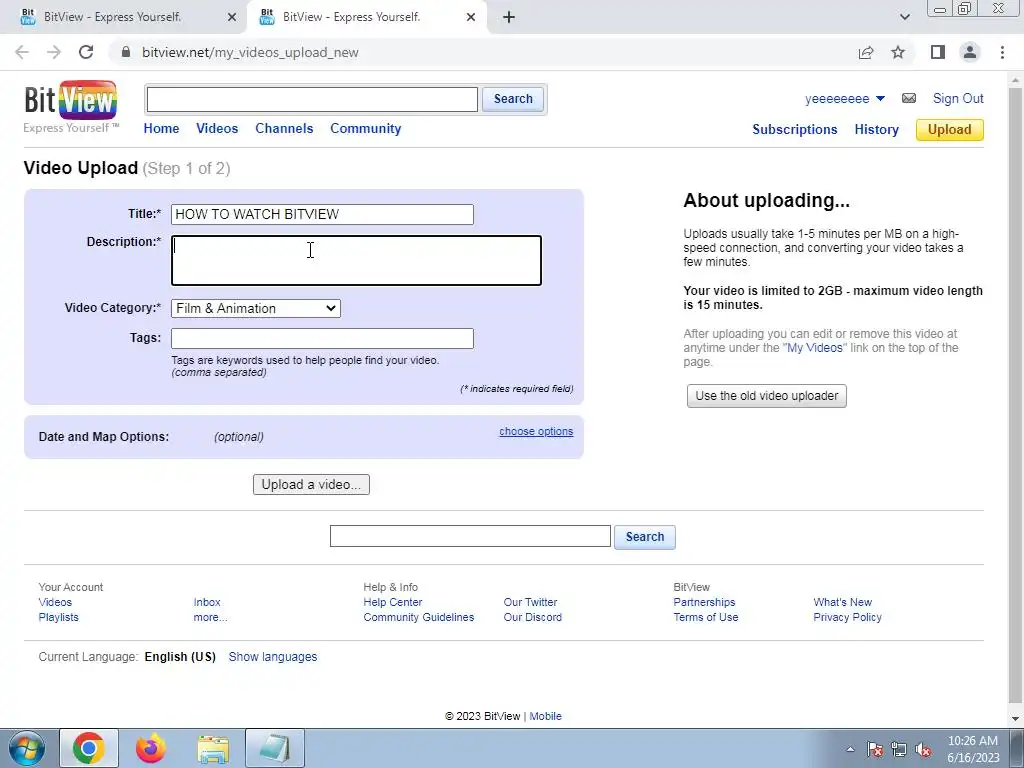Click the browser forward arrow

pyautogui.click(x=54, y=52)
